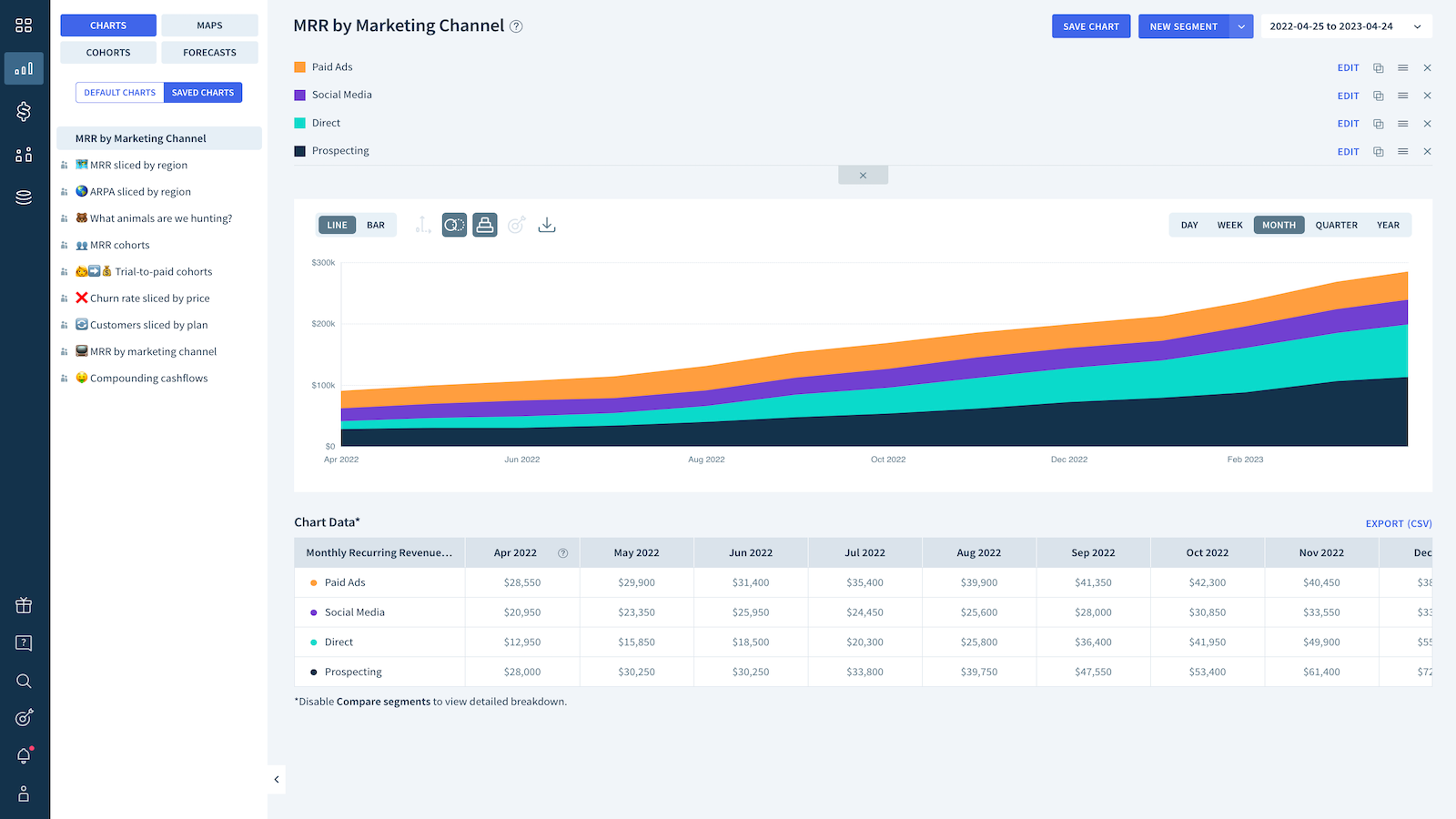The image size is (1456, 819).
Task: Open the help icon beside chart title
Action: (516, 26)
